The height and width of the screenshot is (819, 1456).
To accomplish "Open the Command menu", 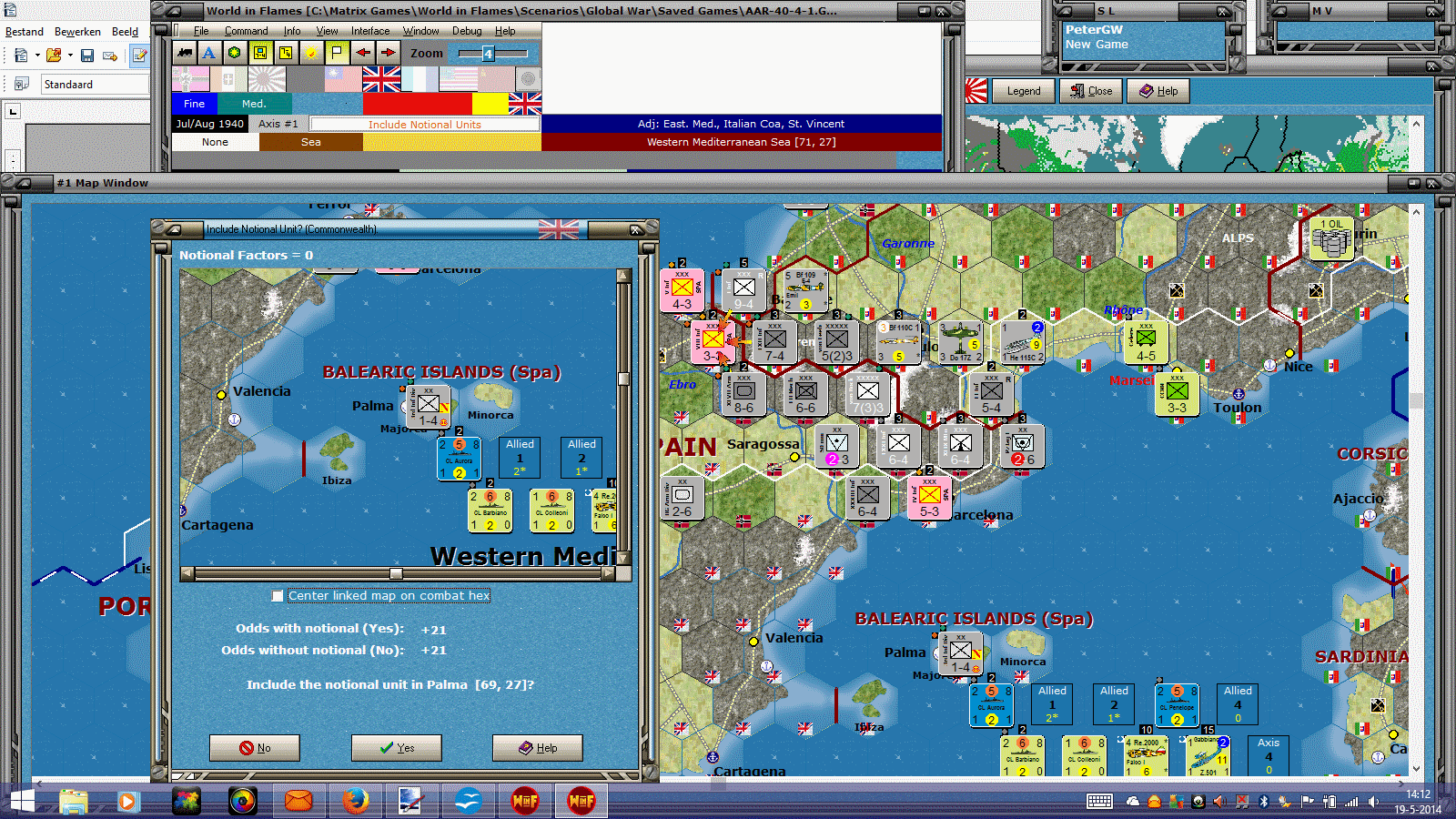I will 246,31.
